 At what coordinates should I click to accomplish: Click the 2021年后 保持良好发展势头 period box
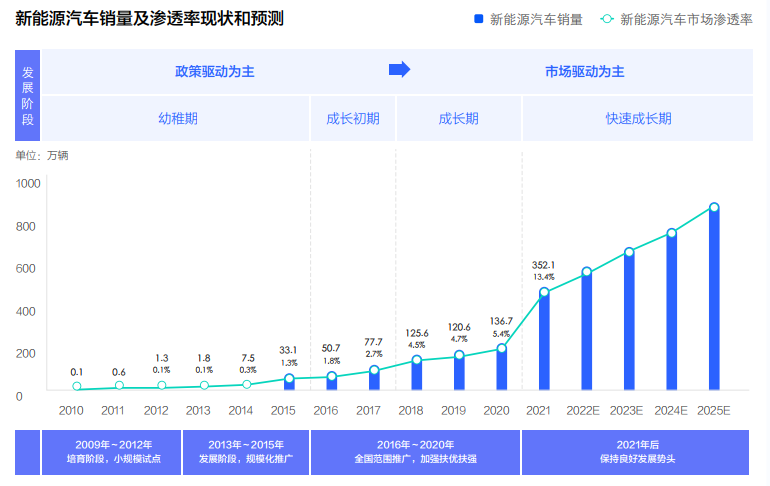pos(637,452)
